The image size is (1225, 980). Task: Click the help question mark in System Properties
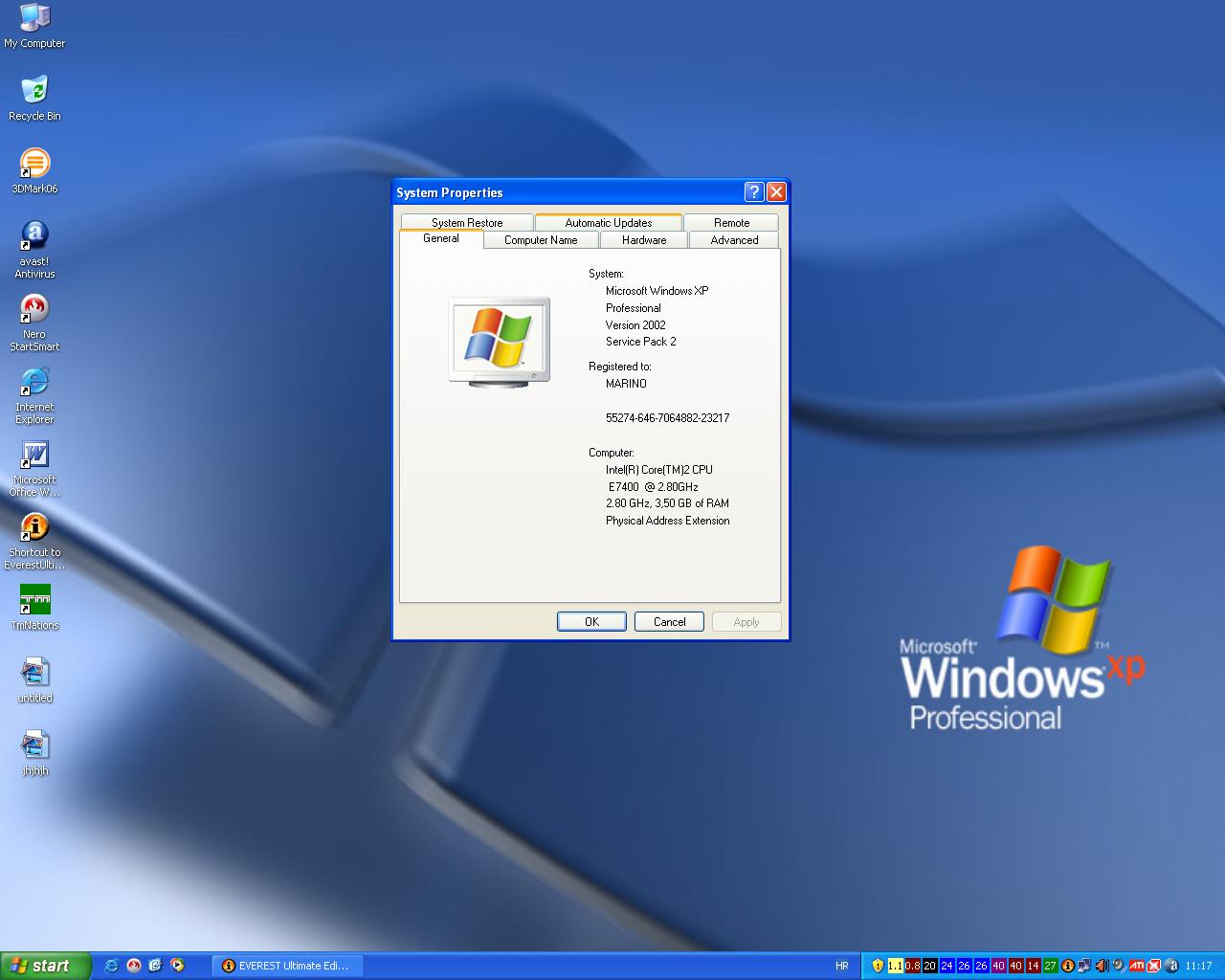coord(754,191)
